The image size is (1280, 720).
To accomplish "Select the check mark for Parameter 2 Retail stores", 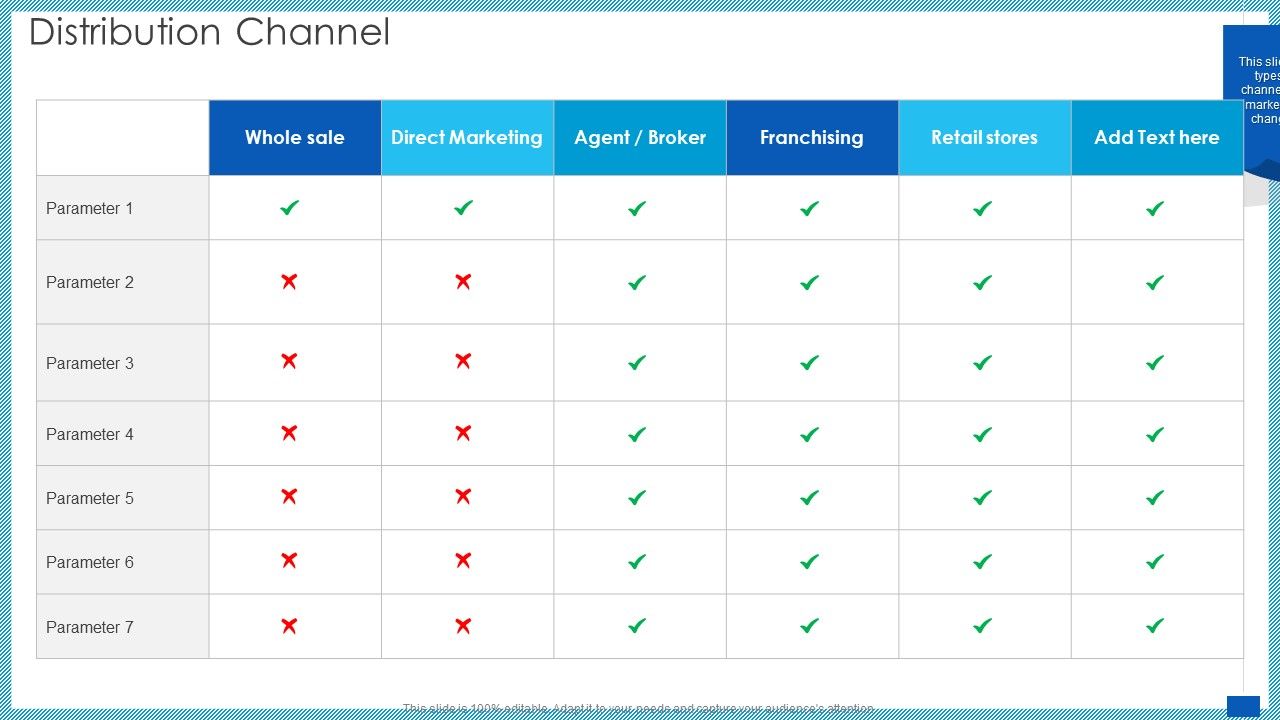I will point(983,283).
